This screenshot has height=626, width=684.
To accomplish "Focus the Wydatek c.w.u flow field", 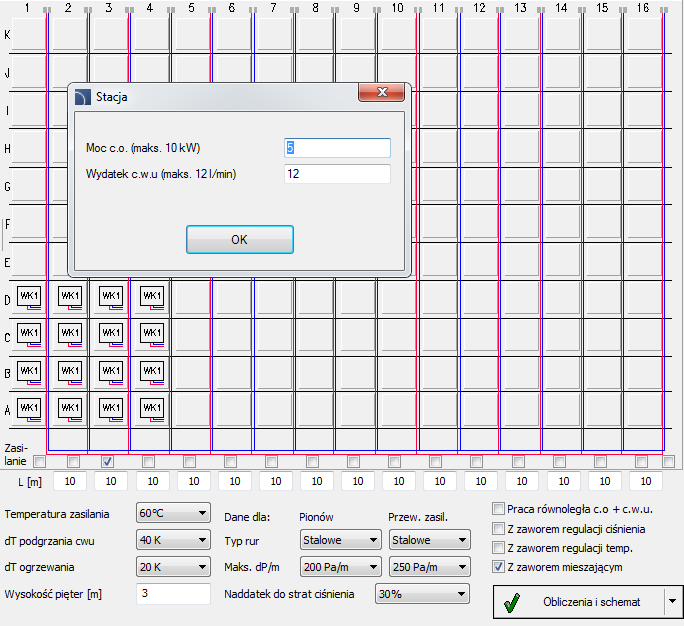I will (x=337, y=174).
